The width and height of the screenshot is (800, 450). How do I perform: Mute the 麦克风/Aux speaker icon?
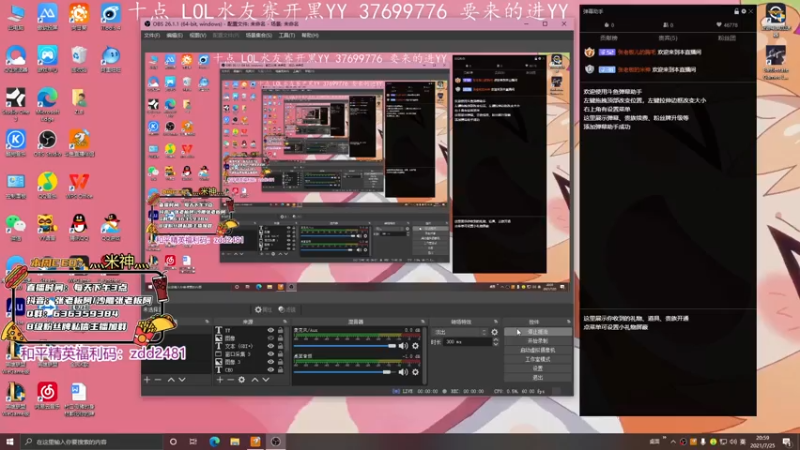click(404, 346)
